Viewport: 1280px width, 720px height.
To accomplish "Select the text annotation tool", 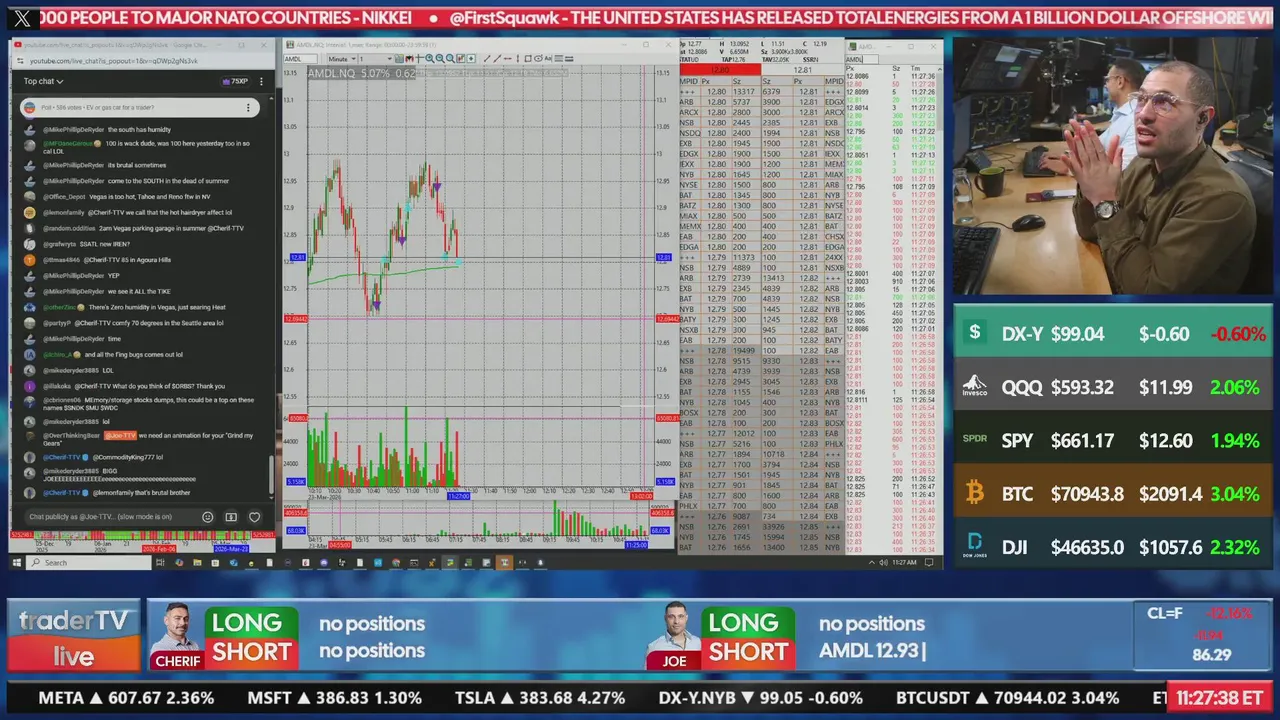I will (x=548, y=59).
